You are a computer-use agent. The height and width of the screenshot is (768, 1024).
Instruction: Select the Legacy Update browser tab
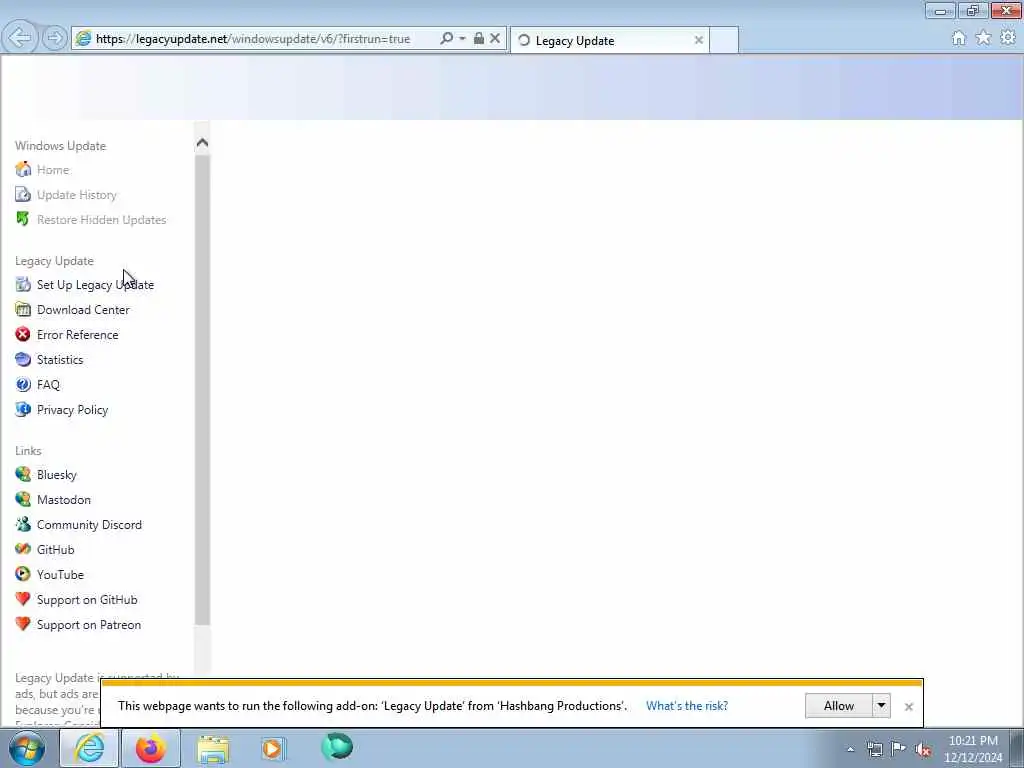tap(609, 40)
